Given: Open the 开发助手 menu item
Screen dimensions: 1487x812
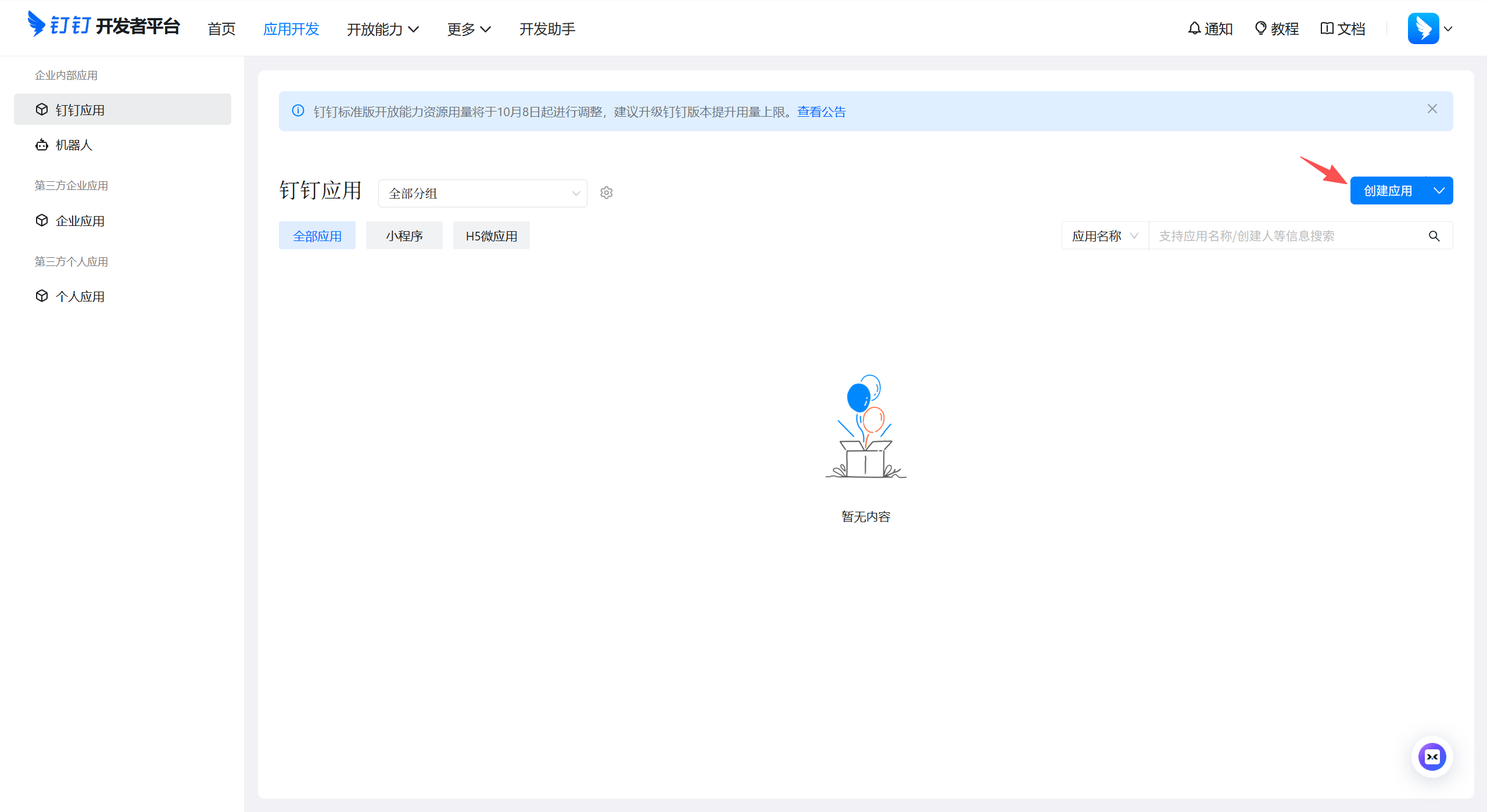Looking at the screenshot, I should [547, 28].
